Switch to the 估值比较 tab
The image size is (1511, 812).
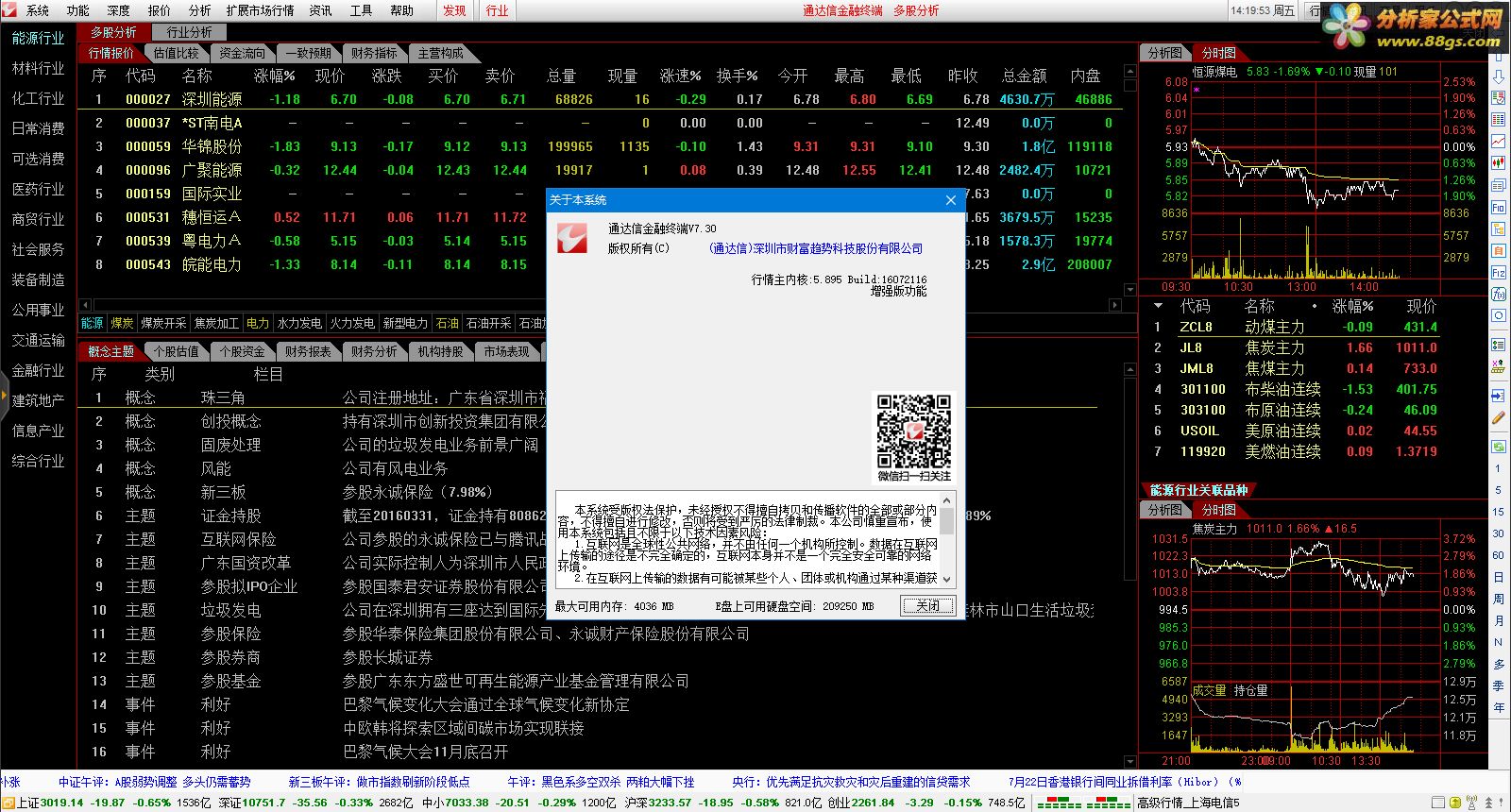(176, 53)
